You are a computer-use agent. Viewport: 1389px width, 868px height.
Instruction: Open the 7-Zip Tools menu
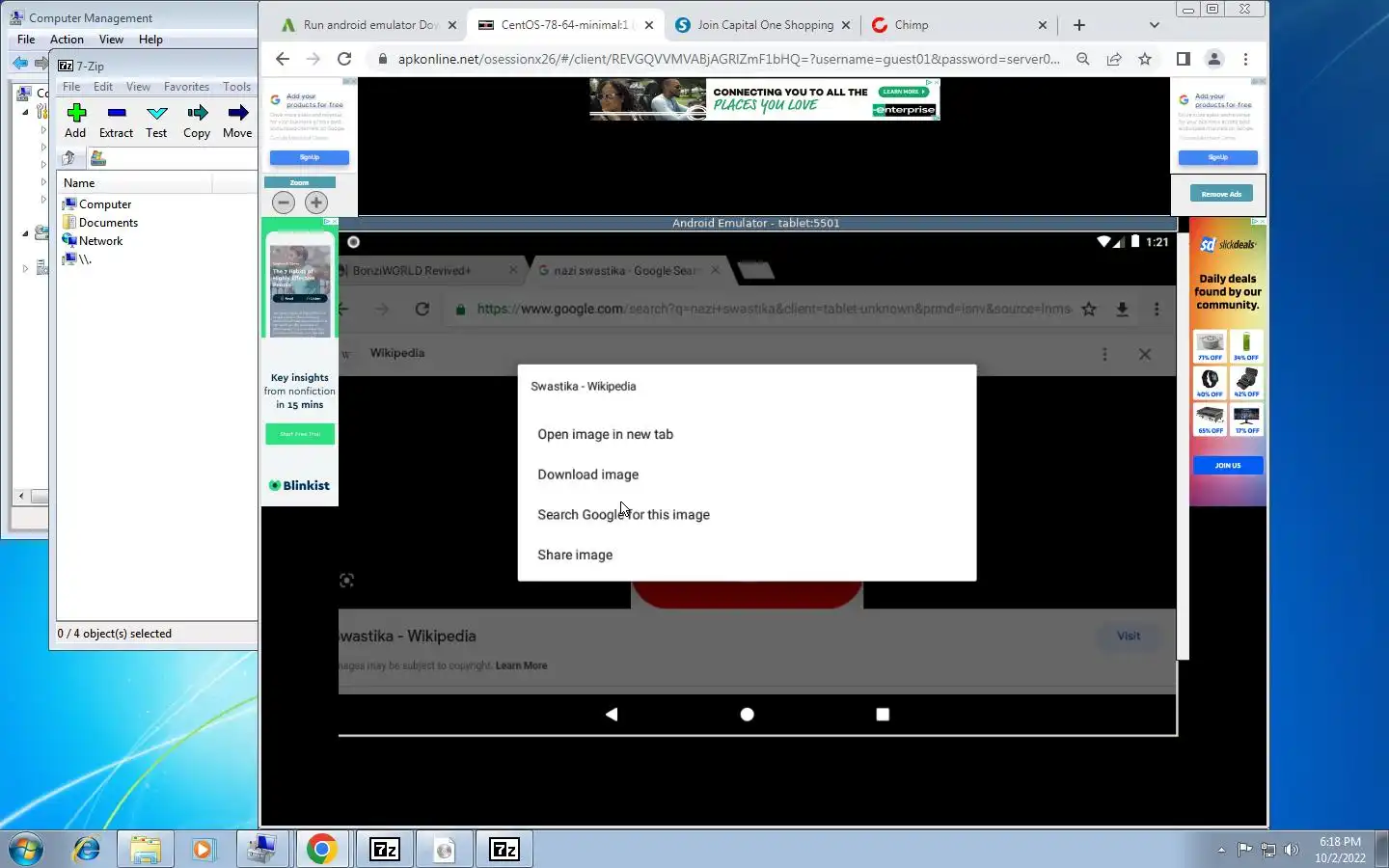point(236,87)
